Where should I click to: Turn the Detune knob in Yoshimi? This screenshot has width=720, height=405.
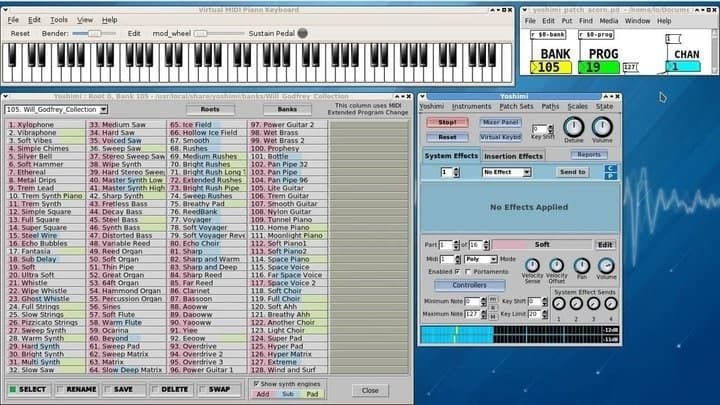tap(574, 126)
